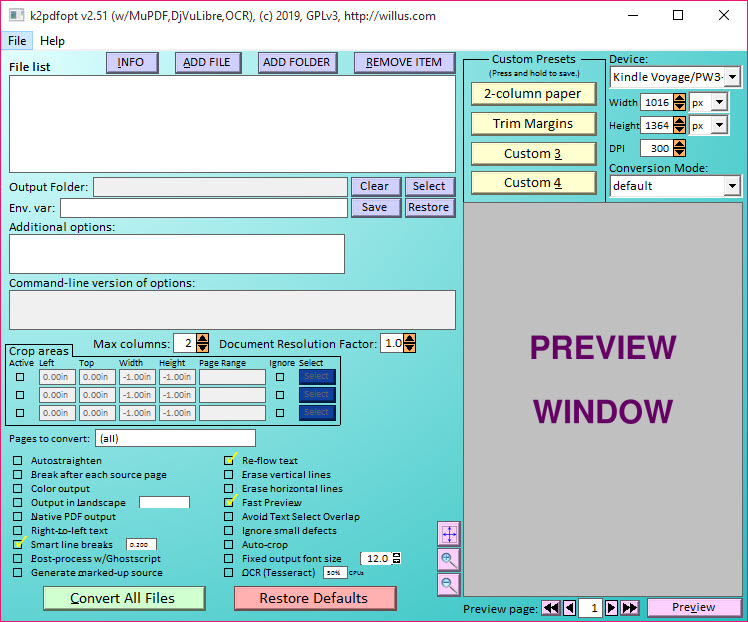
Task: Apply the Trim Margins preset
Action: coord(533,124)
